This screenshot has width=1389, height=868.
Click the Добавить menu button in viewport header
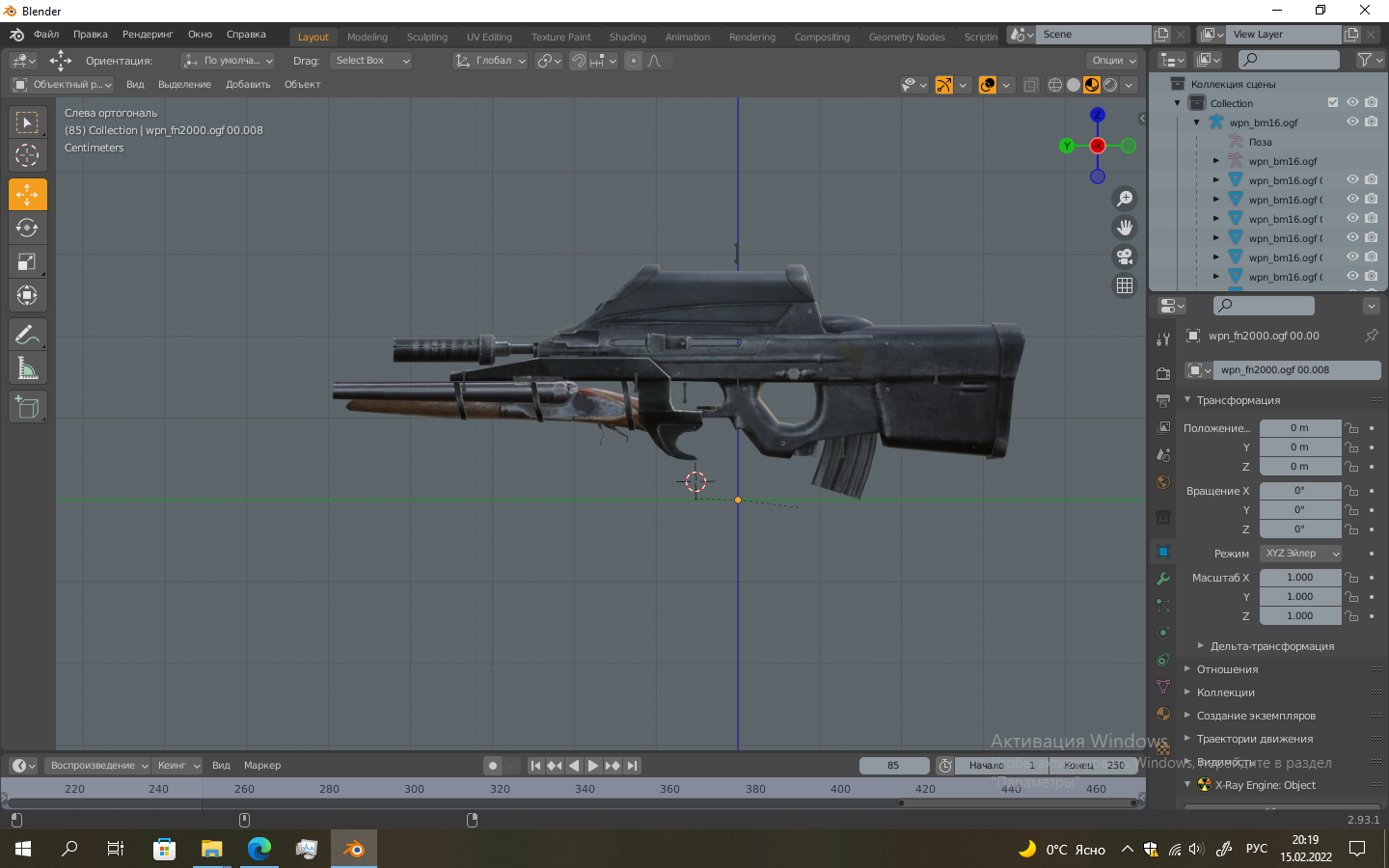(x=248, y=85)
